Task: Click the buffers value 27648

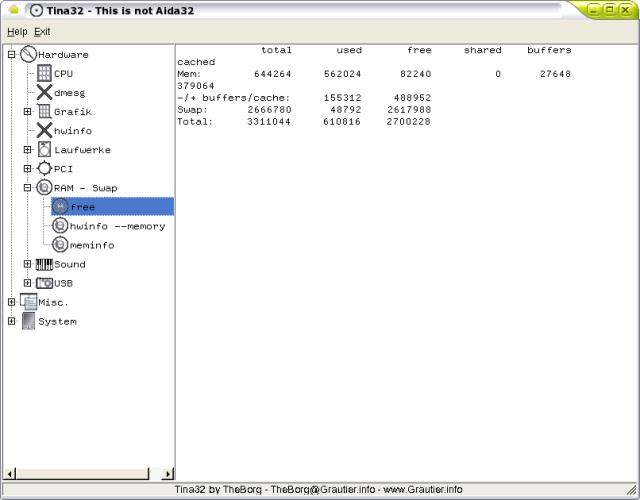Action: coord(555,74)
